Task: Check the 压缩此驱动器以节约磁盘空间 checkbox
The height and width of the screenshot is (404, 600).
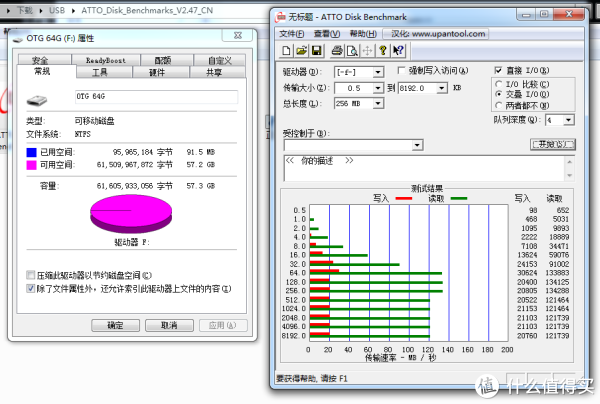Action: click(30, 275)
